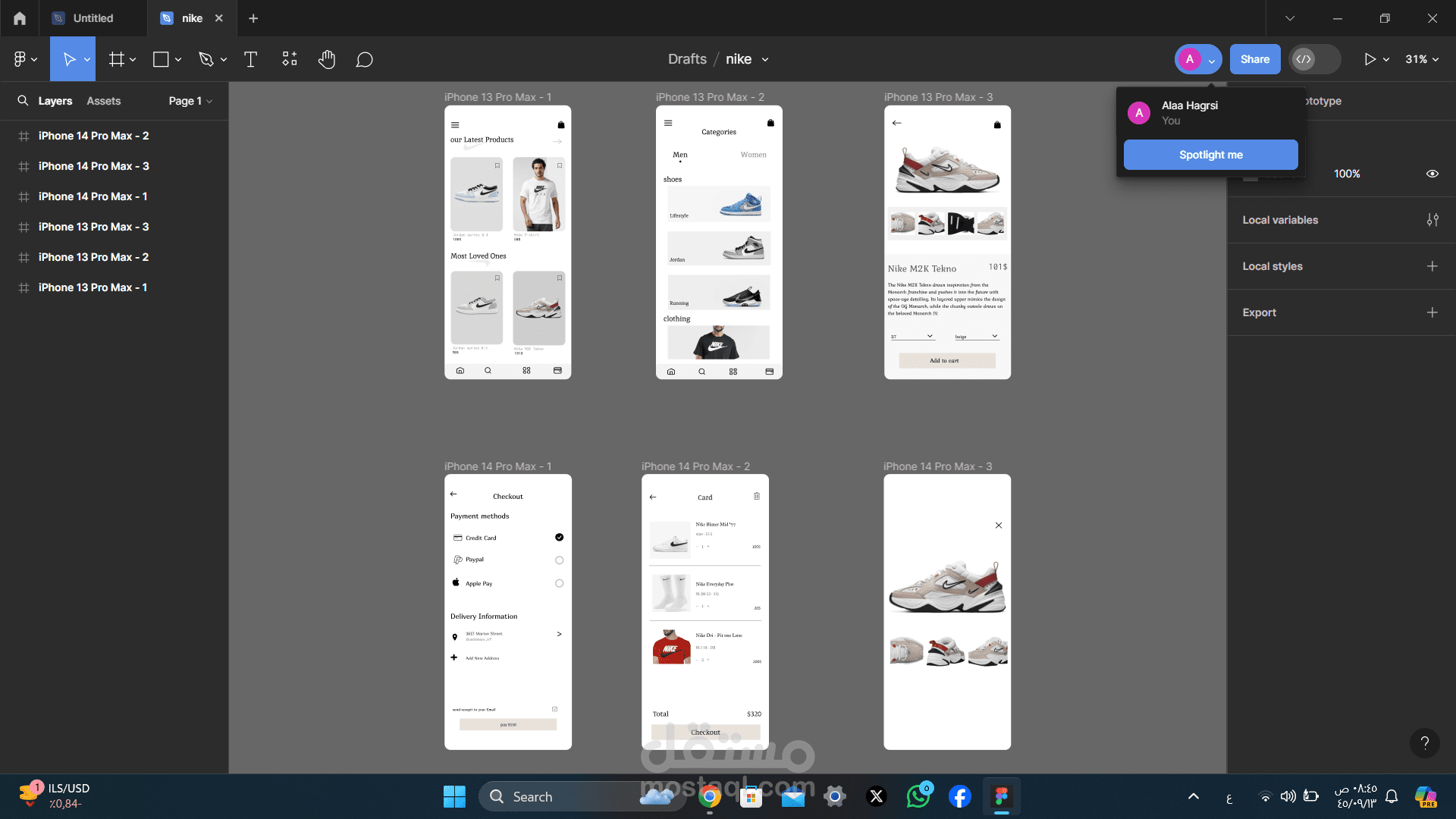Open the notifications bell in tray

pyautogui.click(x=1392, y=796)
